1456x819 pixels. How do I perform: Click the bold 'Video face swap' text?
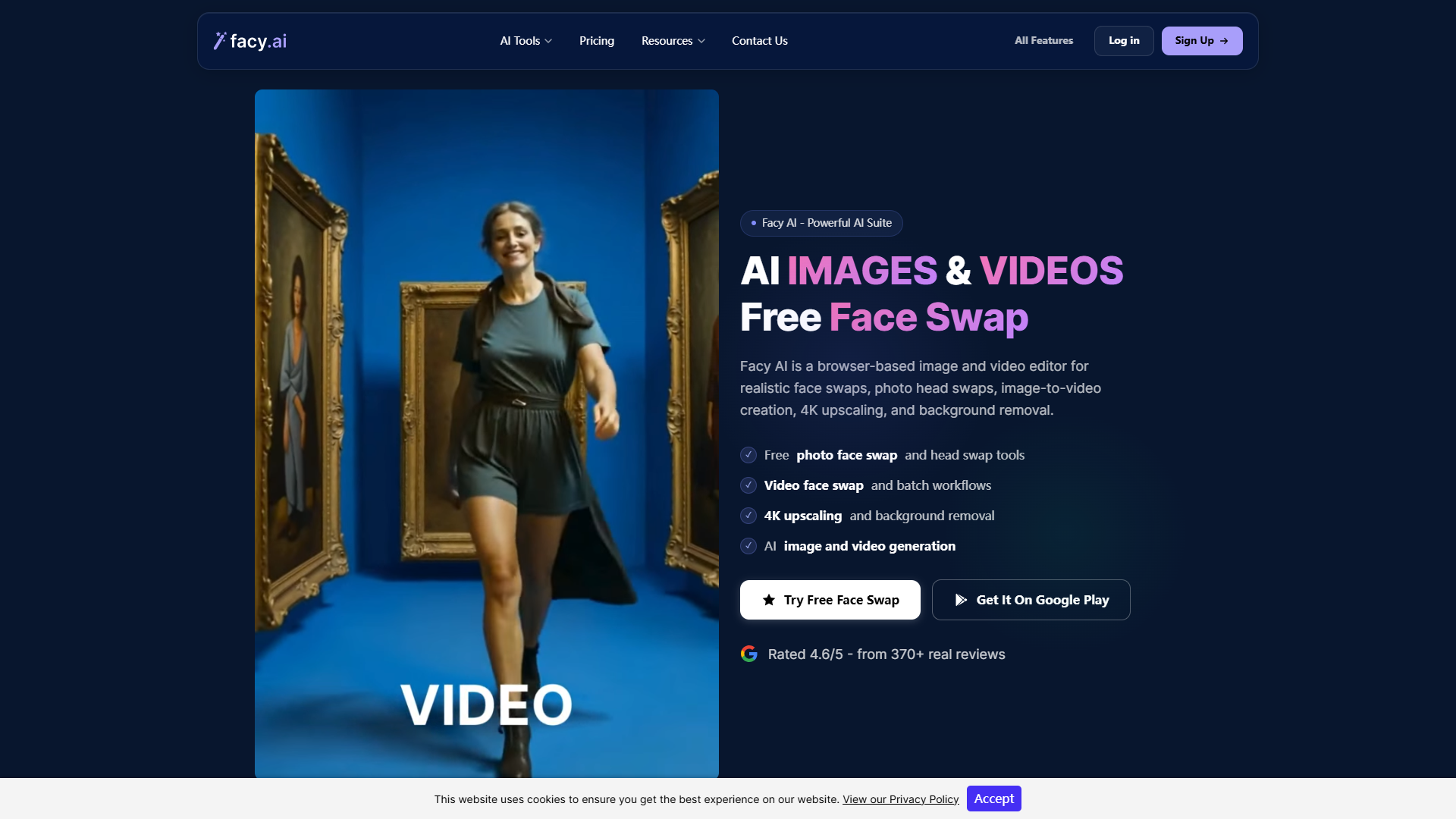[x=814, y=485]
